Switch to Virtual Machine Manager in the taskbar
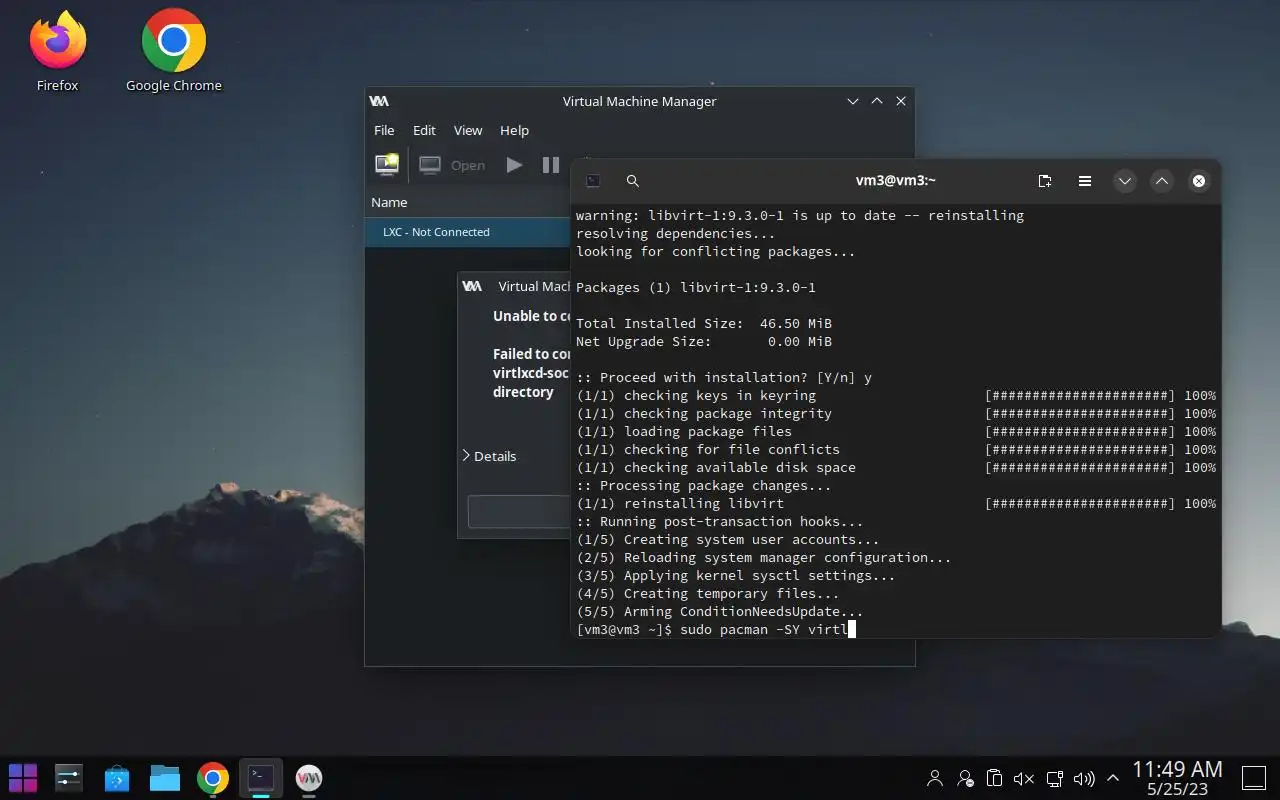 (x=309, y=778)
